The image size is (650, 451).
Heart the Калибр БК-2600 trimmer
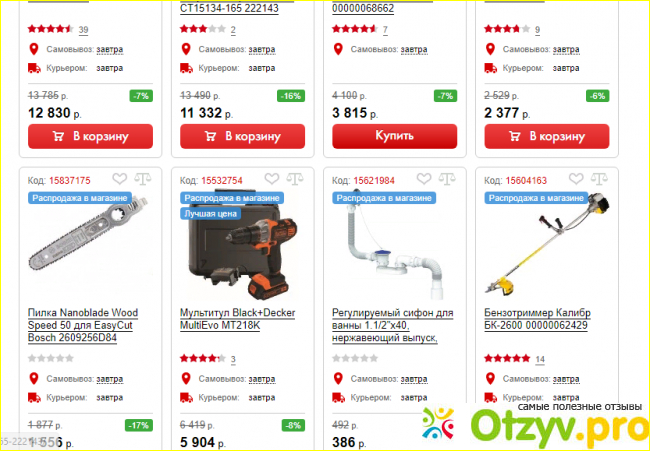pos(576,179)
